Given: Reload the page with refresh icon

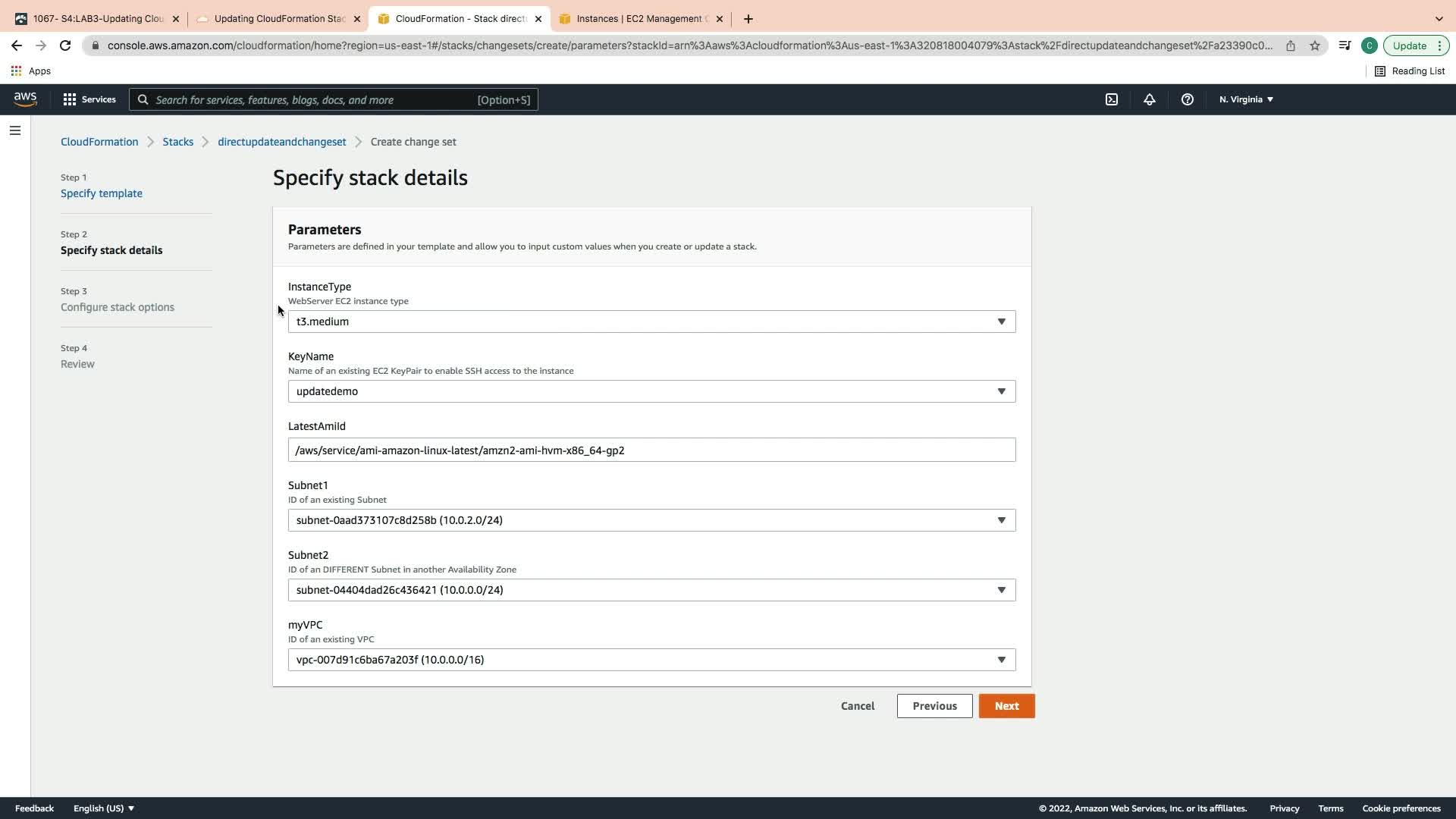Looking at the screenshot, I should [x=65, y=45].
